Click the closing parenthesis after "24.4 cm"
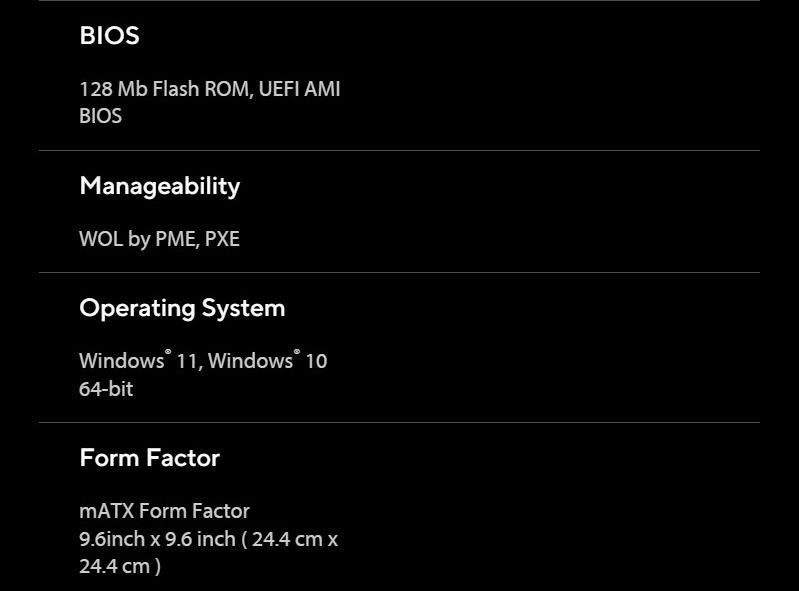The image size is (799, 591). click(157, 566)
